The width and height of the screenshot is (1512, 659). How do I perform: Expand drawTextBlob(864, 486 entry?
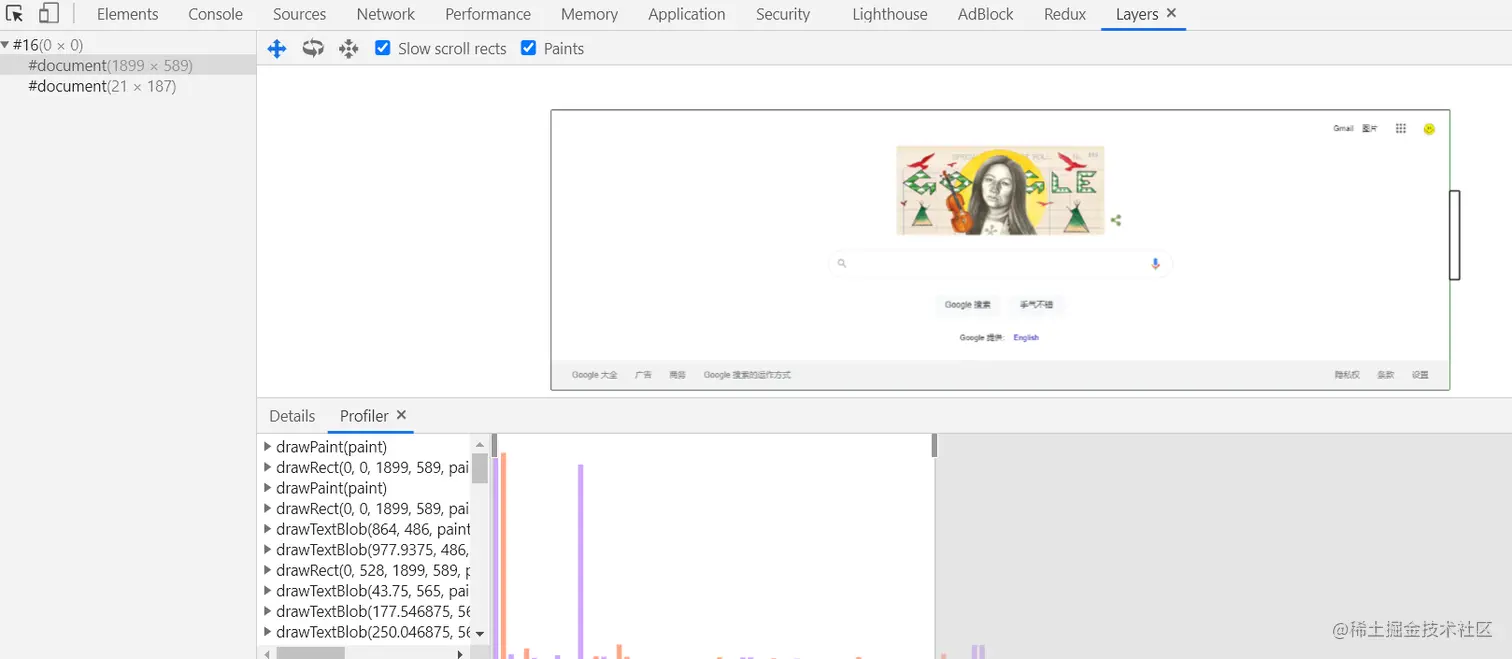(267, 529)
